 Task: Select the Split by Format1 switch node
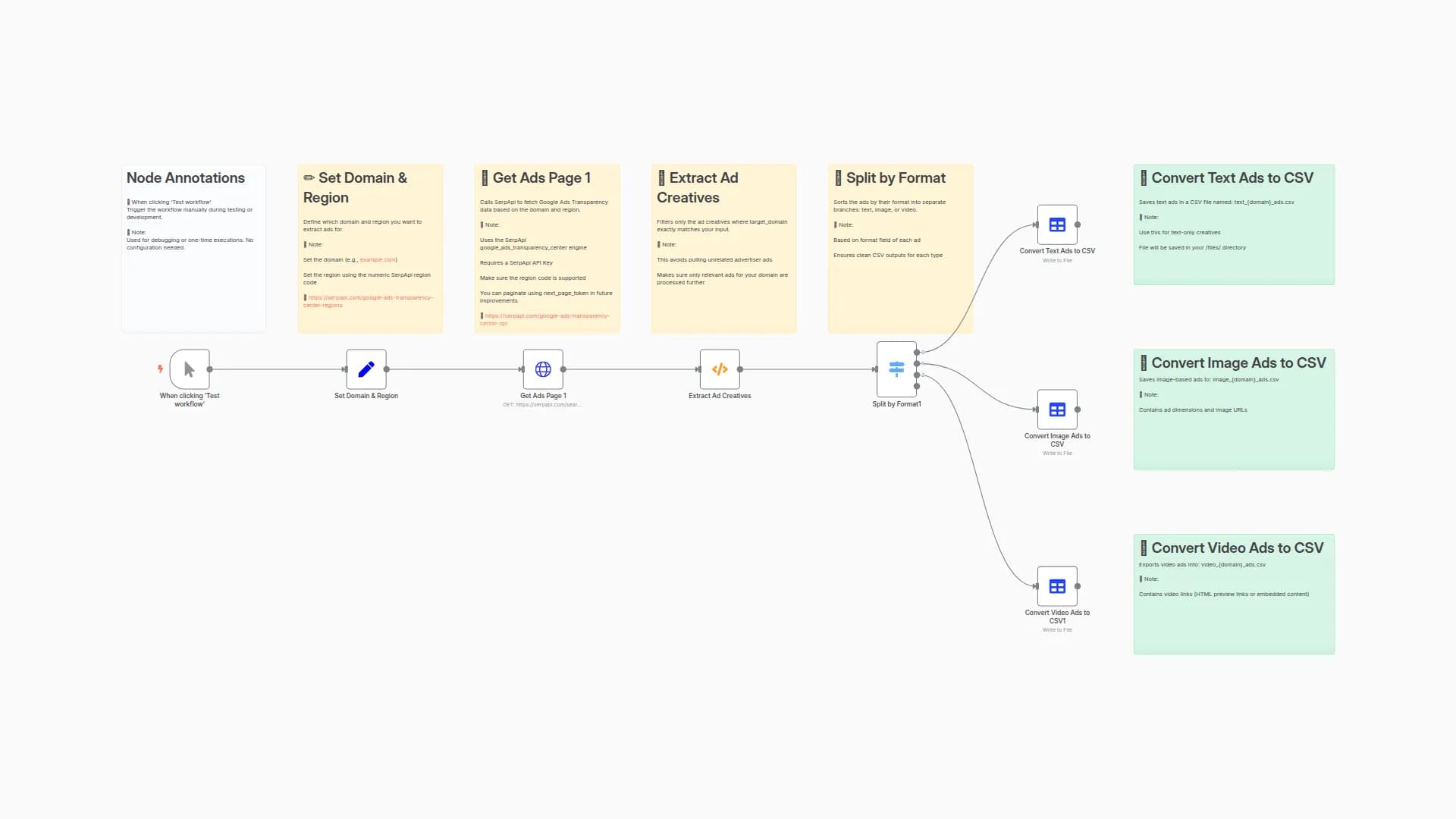pos(896,369)
